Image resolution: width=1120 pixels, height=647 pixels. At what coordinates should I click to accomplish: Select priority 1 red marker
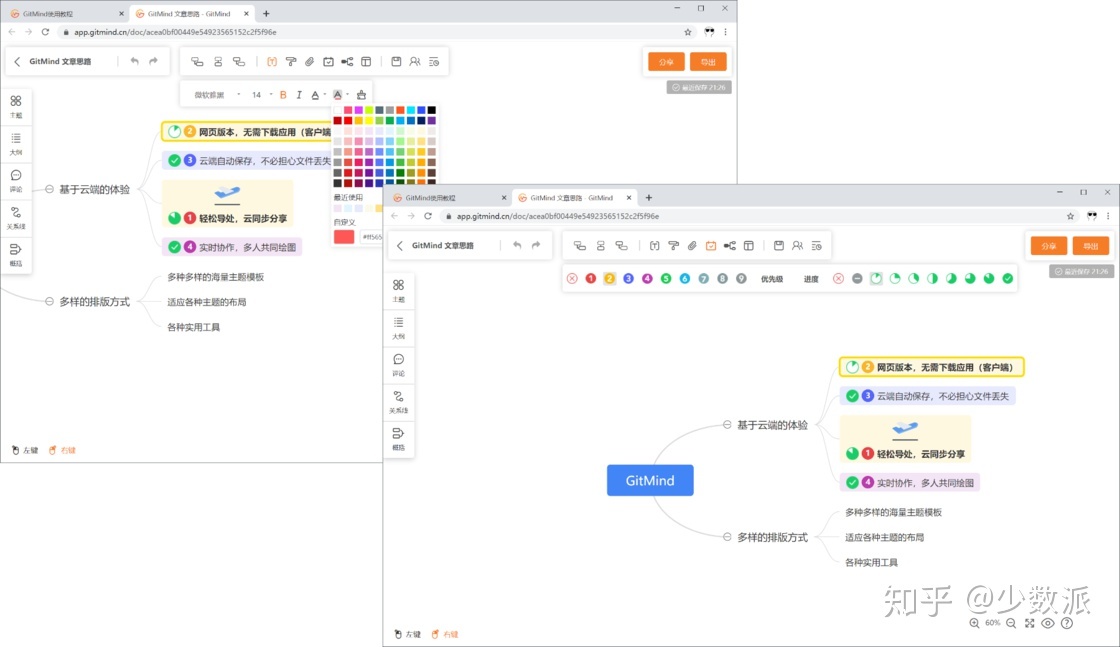(591, 279)
